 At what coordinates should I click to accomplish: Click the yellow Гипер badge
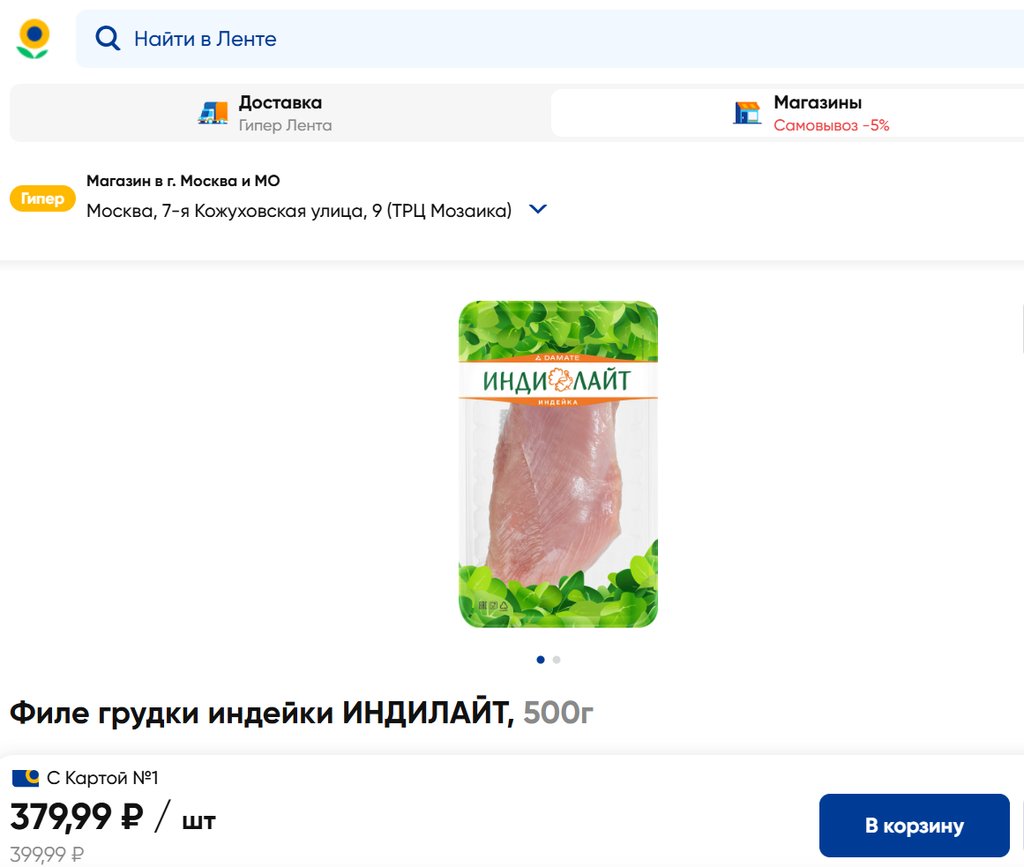coord(42,198)
